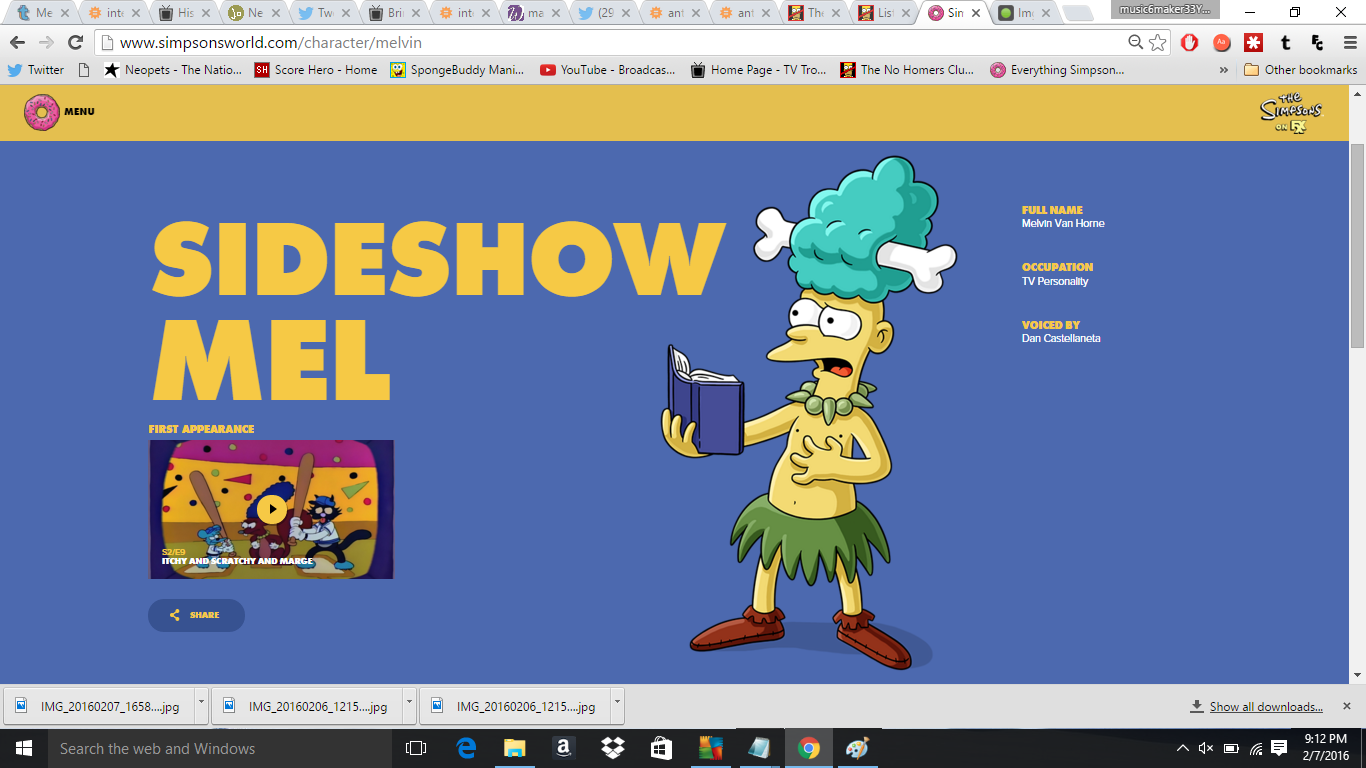Open the YouTube bookmark in bookmarks bar
The image size is (1366, 768).
click(608, 70)
